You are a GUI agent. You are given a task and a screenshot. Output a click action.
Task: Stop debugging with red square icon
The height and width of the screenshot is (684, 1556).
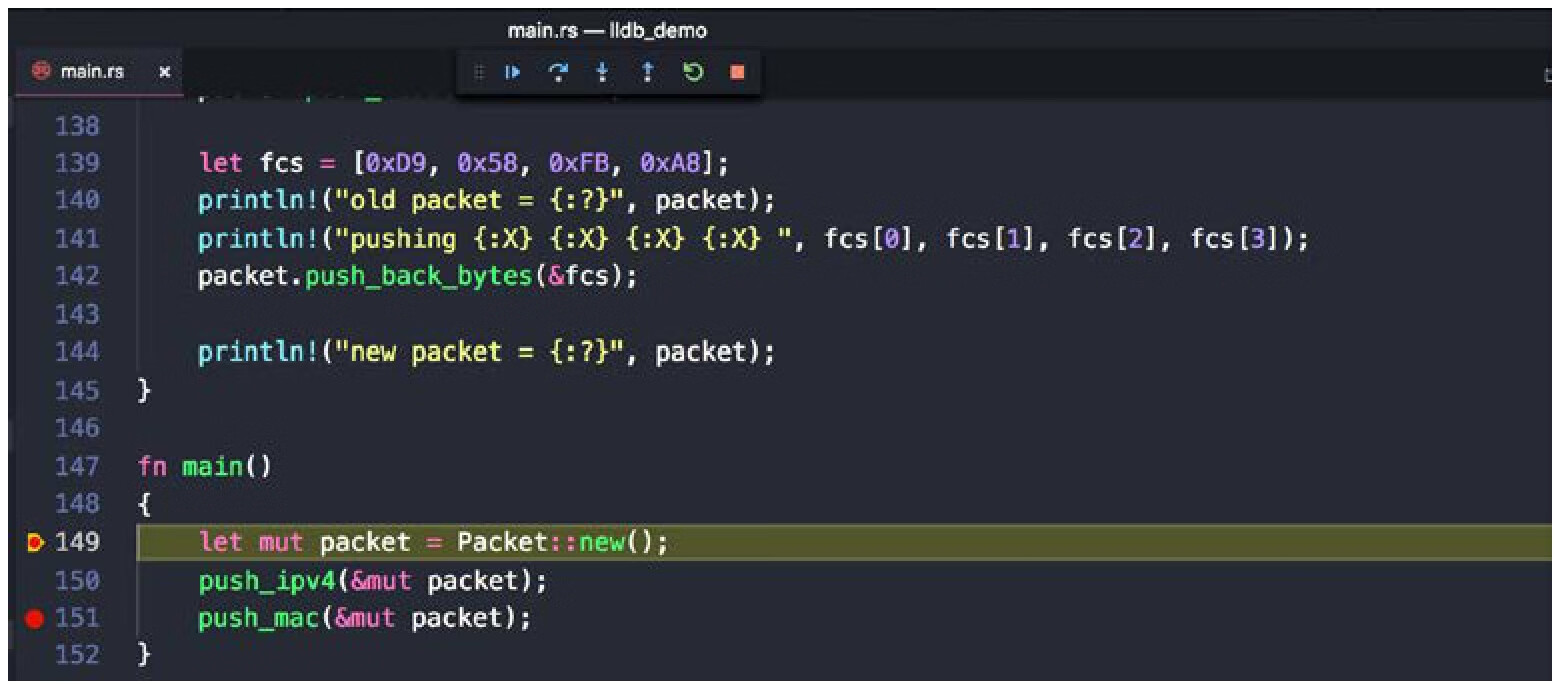click(738, 72)
